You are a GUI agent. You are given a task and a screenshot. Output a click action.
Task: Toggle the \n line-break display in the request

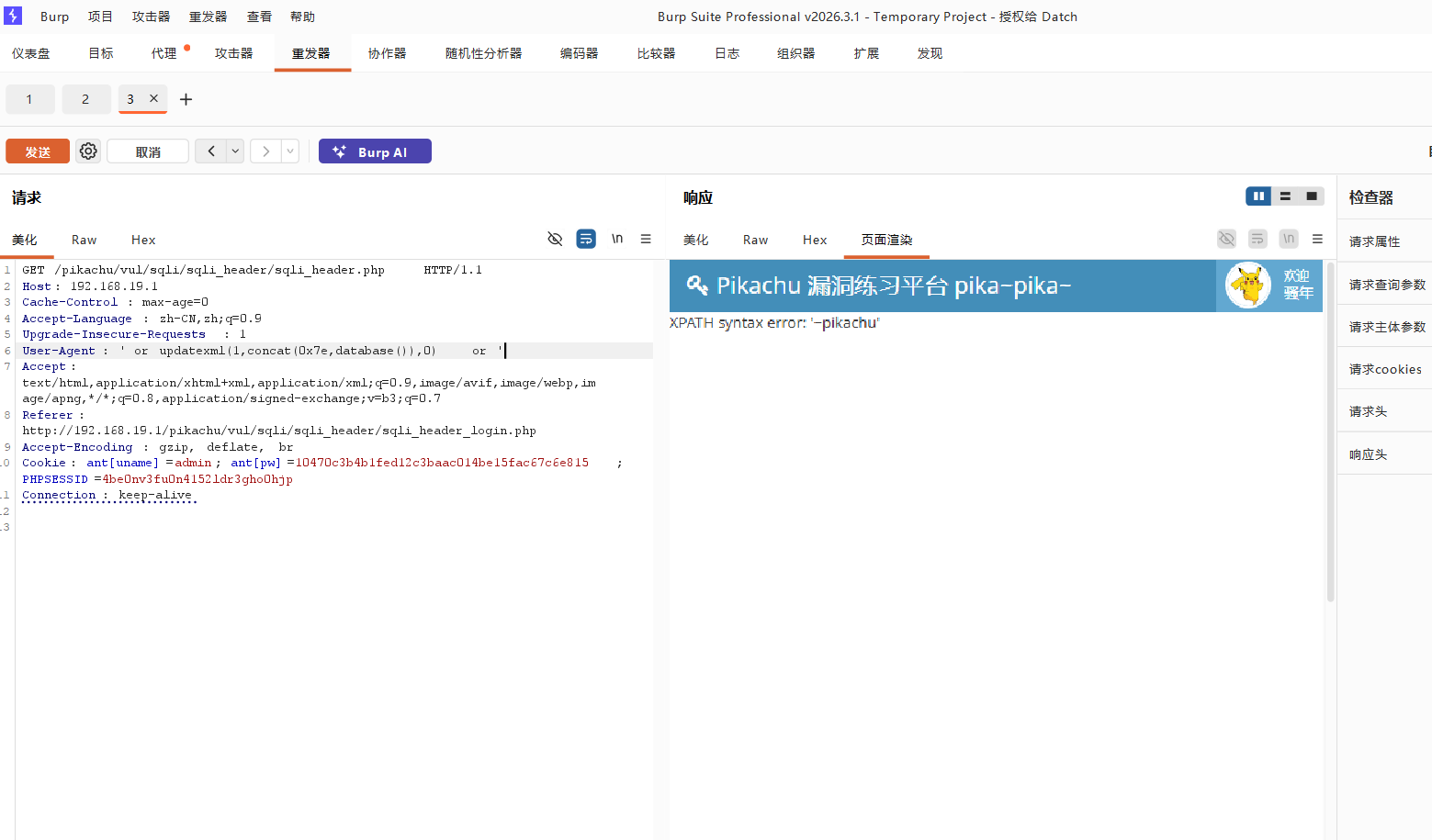click(617, 239)
